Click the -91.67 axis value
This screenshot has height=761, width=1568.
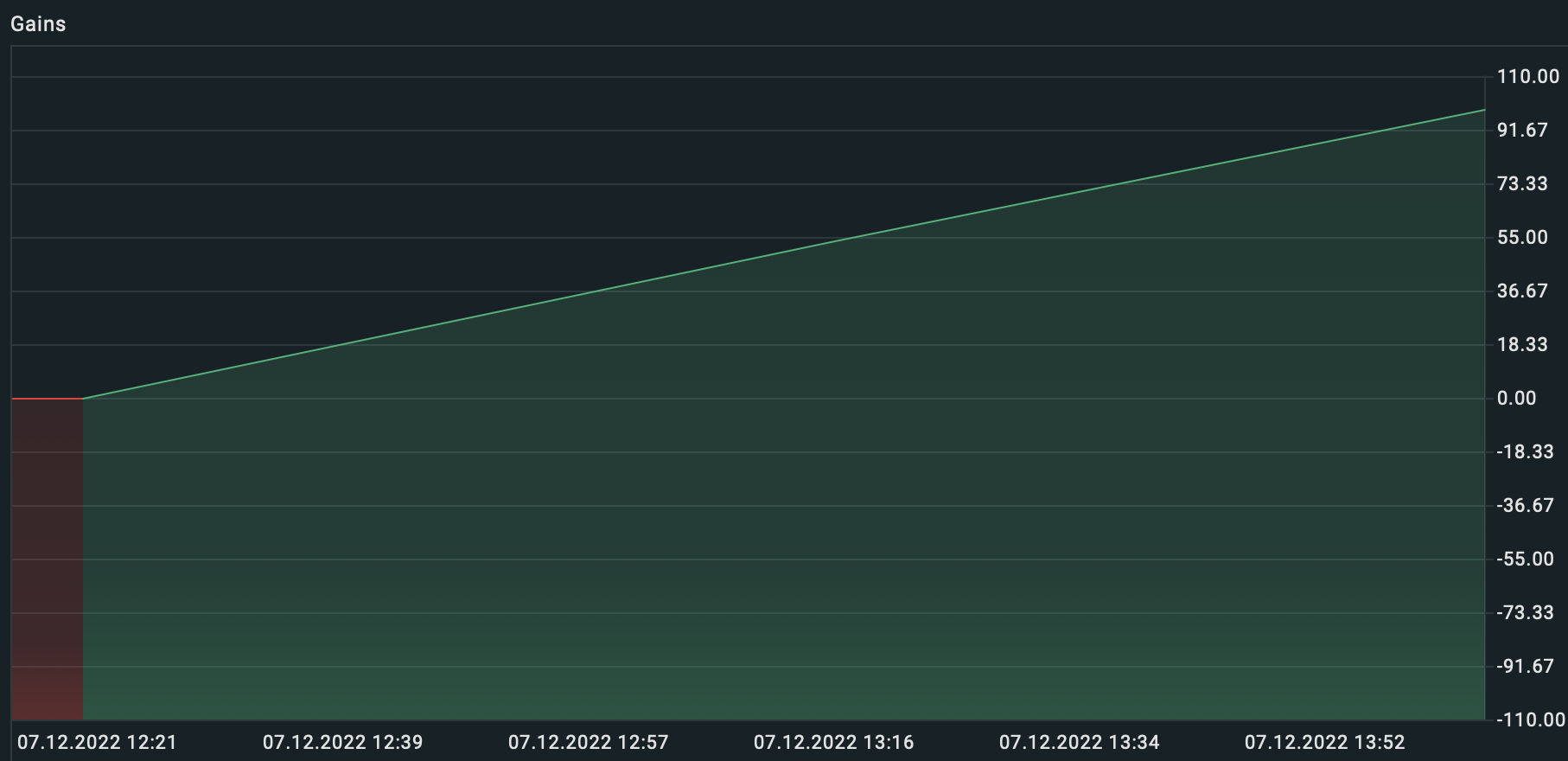[x=1526, y=667]
